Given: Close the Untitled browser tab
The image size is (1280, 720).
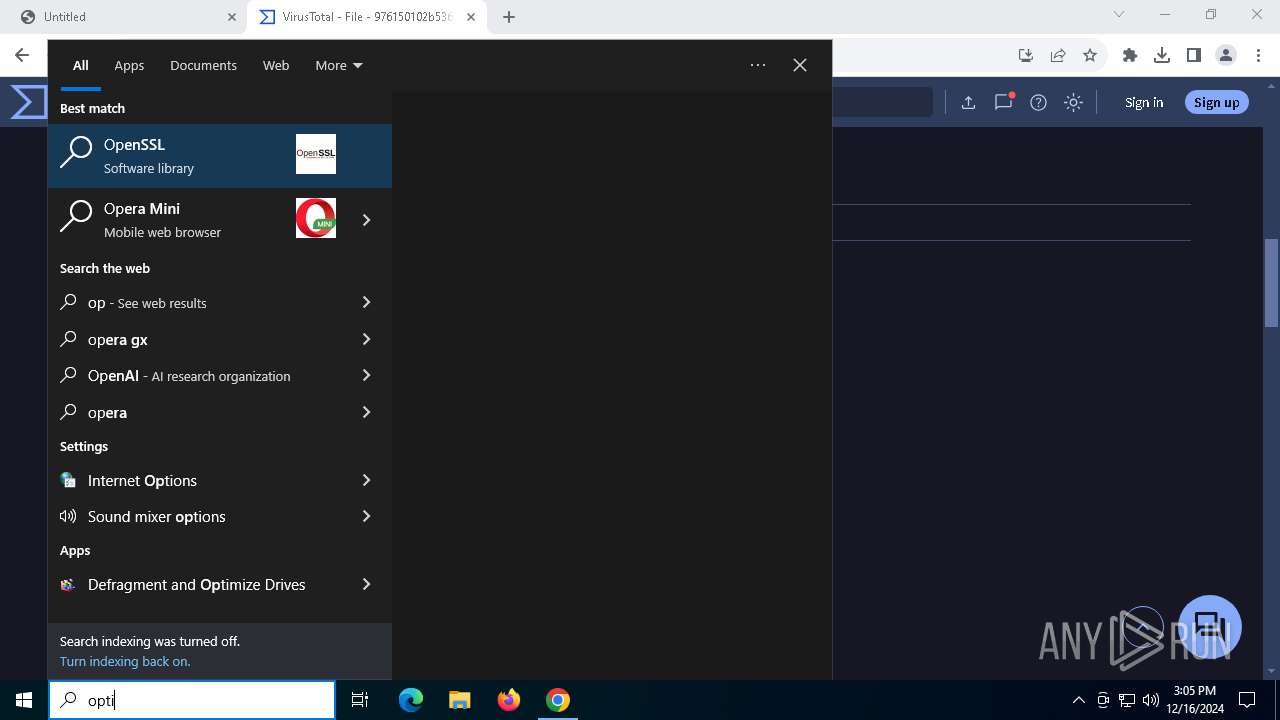Looking at the screenshot, I should point(232,17).
